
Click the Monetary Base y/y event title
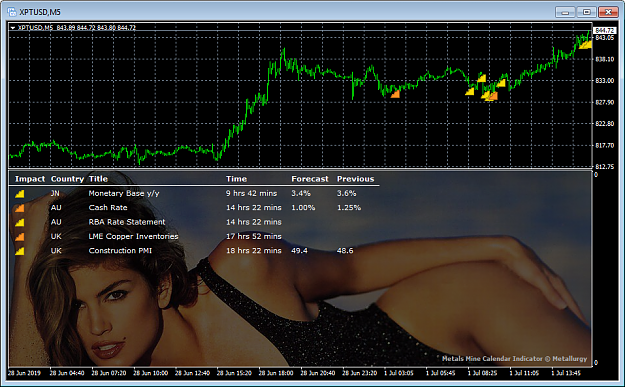(124, 193)
